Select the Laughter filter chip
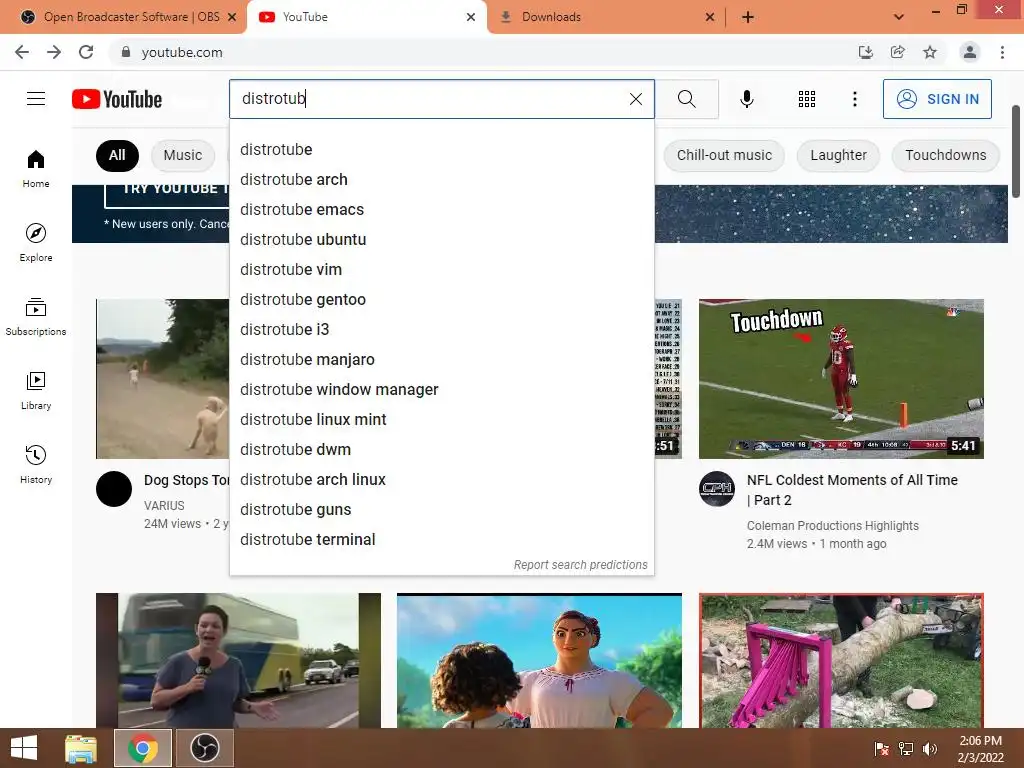The height and width of the screenshot is (768, 1024). coord(839,155)
